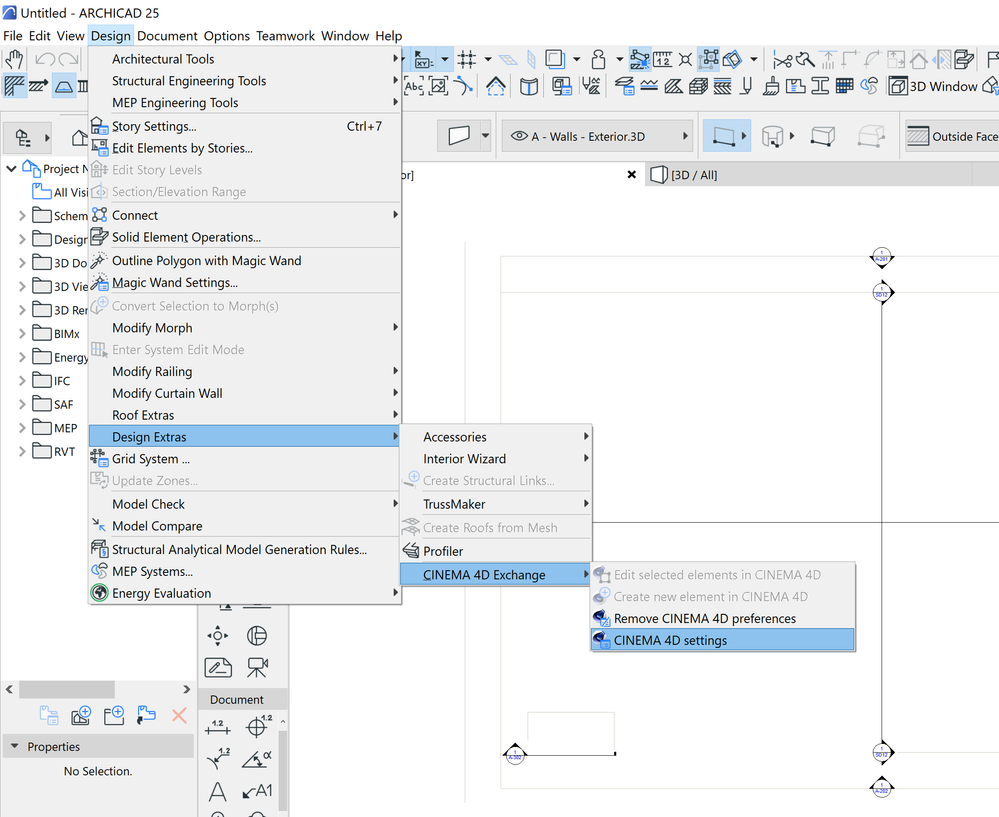Choose Edit Elements by Stories
The height and width of the screenshot is (817, 999).
(245, 148)
